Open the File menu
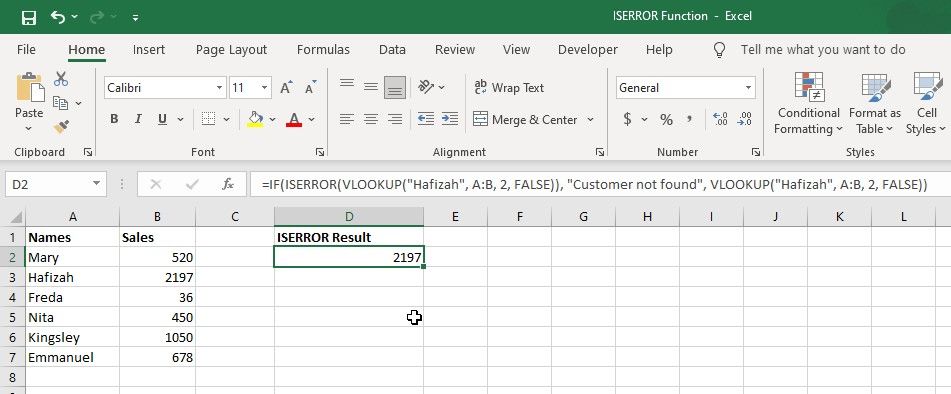This screenshot has height=394, width=951. coord(26,50)
